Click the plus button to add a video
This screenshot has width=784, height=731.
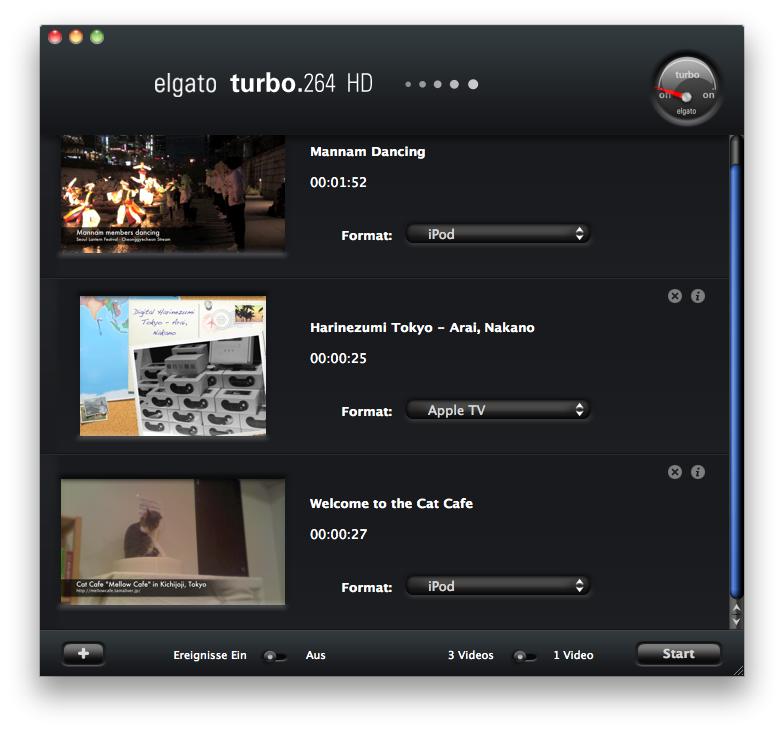84,654
